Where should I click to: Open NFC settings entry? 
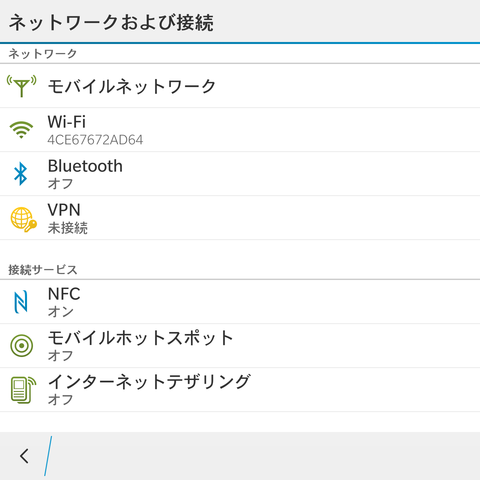click(x=240, y=302)
